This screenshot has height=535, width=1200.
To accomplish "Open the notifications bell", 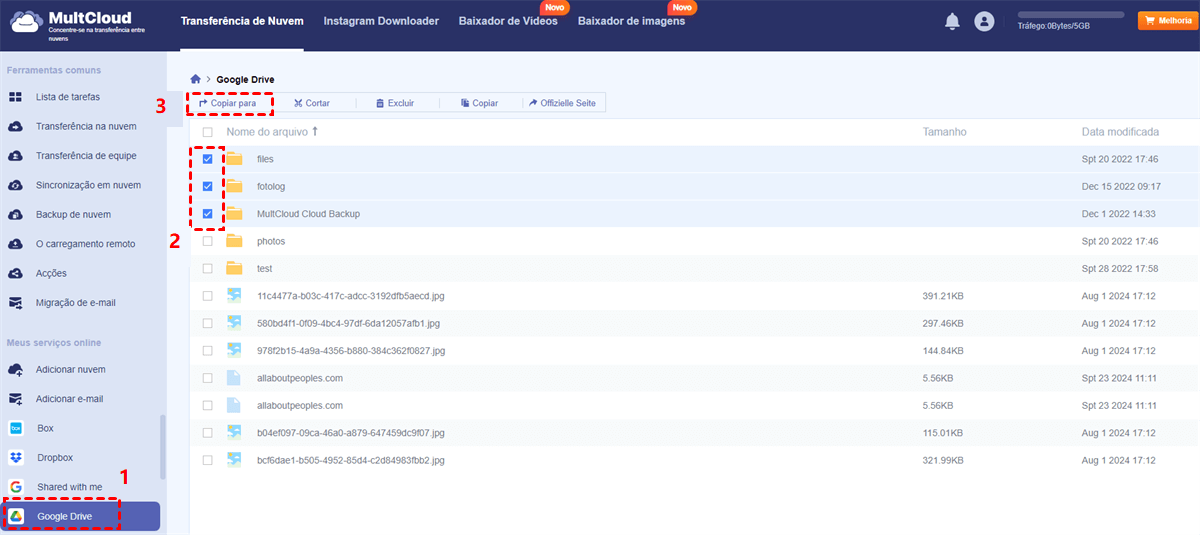I will point(952,21).
